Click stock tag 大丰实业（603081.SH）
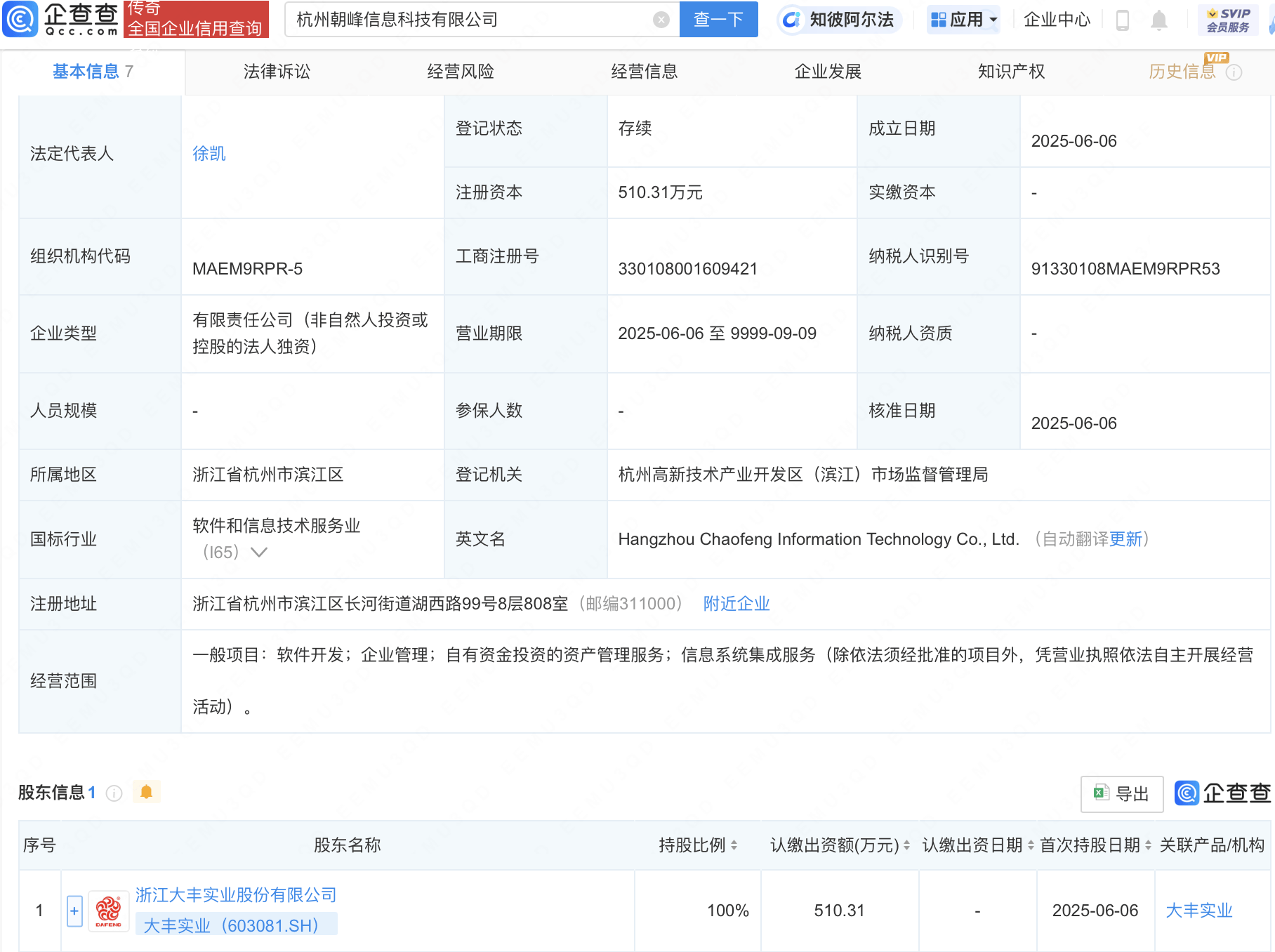Screen dimensions: 1275x952 pyautogui.click(x=236, y=925)
